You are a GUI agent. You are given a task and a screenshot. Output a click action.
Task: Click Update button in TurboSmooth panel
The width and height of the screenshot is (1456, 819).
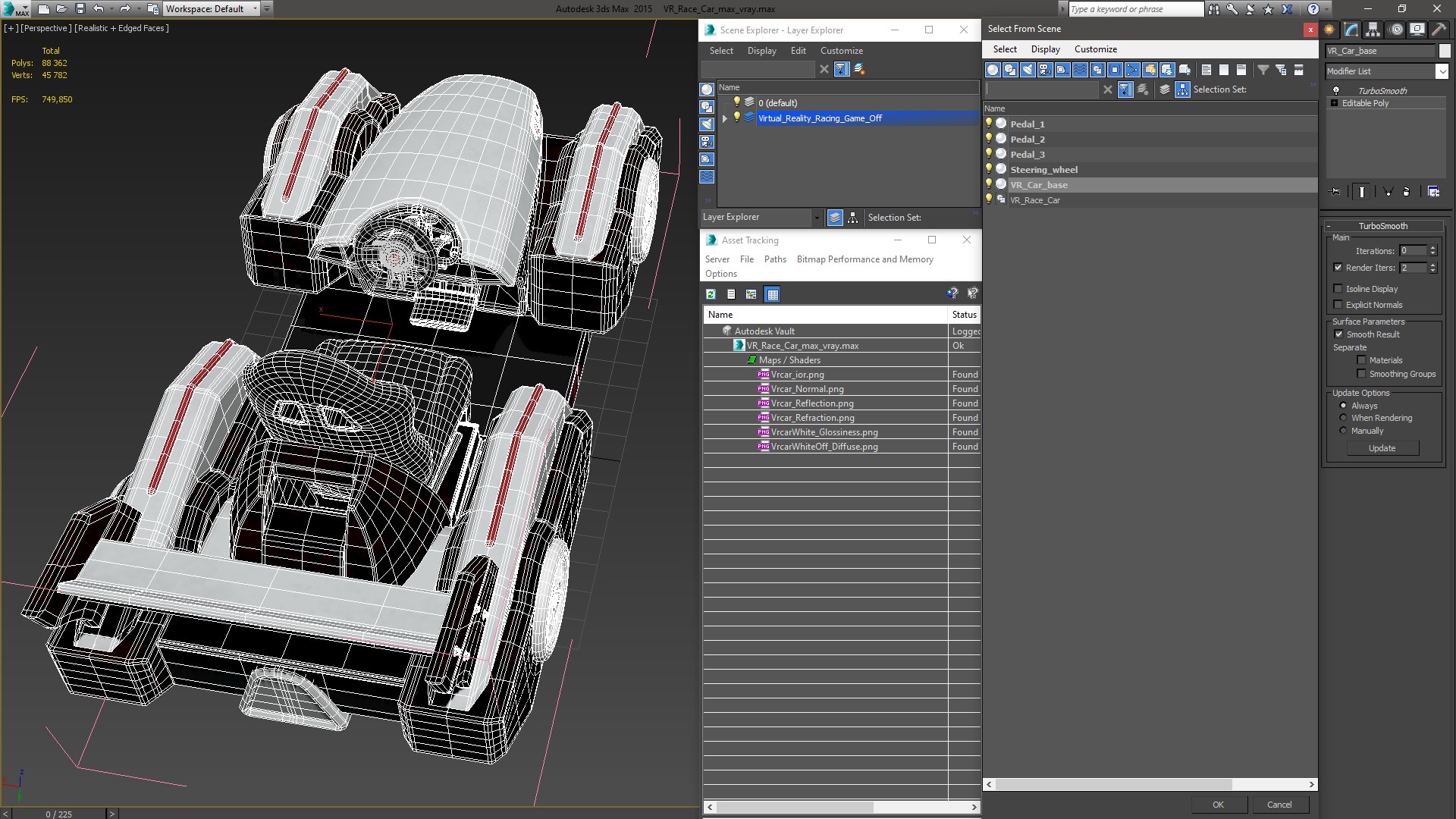1382,448
